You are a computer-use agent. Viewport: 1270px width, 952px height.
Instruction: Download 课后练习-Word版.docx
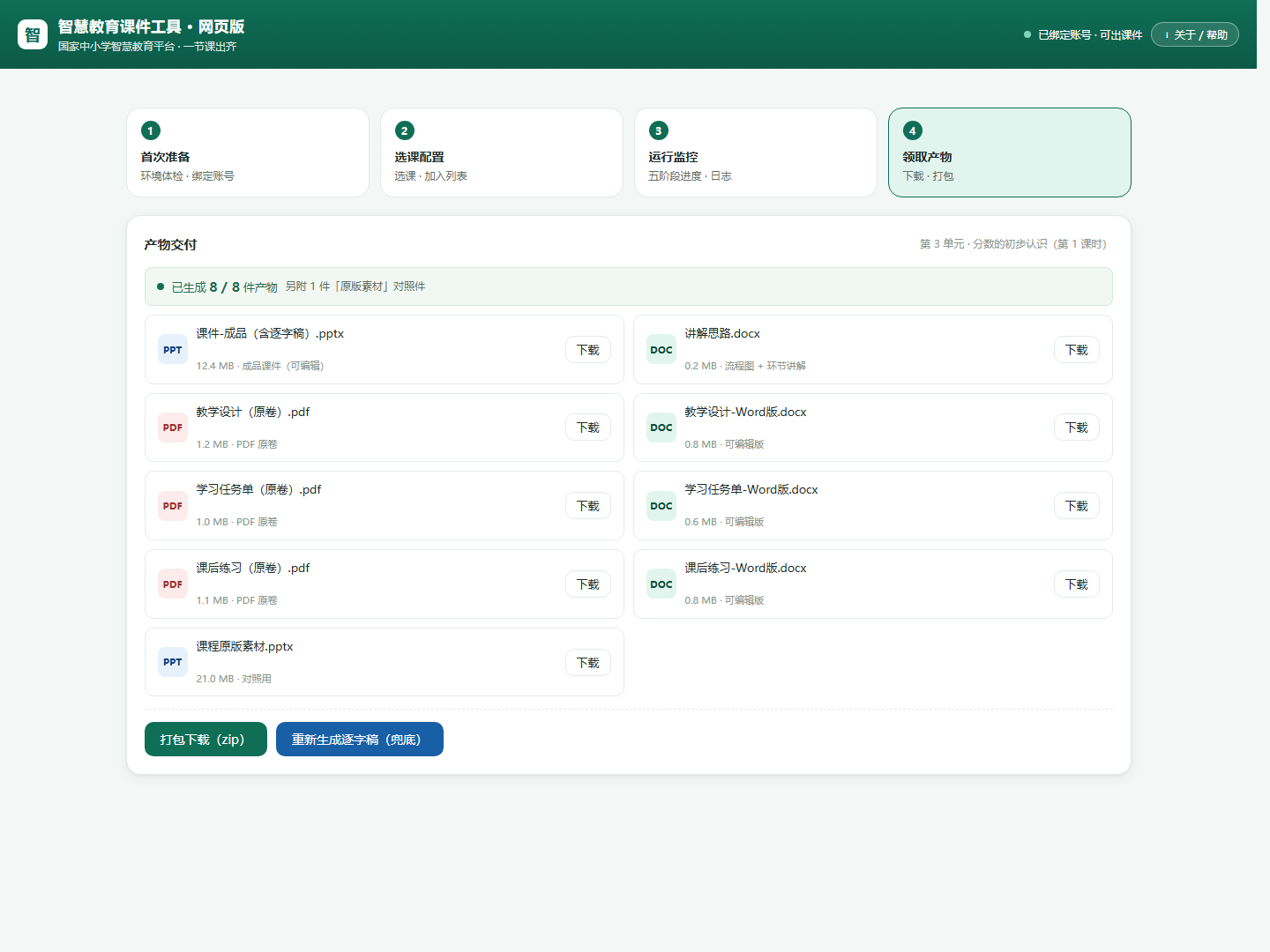pos(1077,584)
